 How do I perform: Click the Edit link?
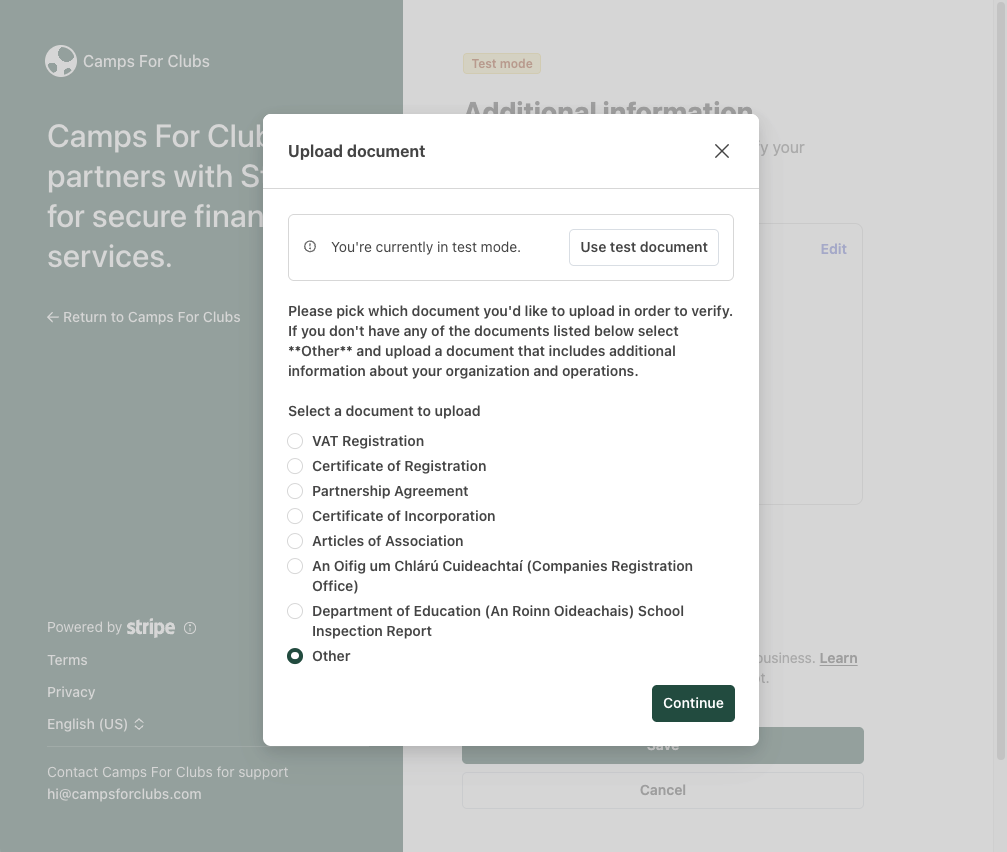pyautogui.click(x=834, y=249)
